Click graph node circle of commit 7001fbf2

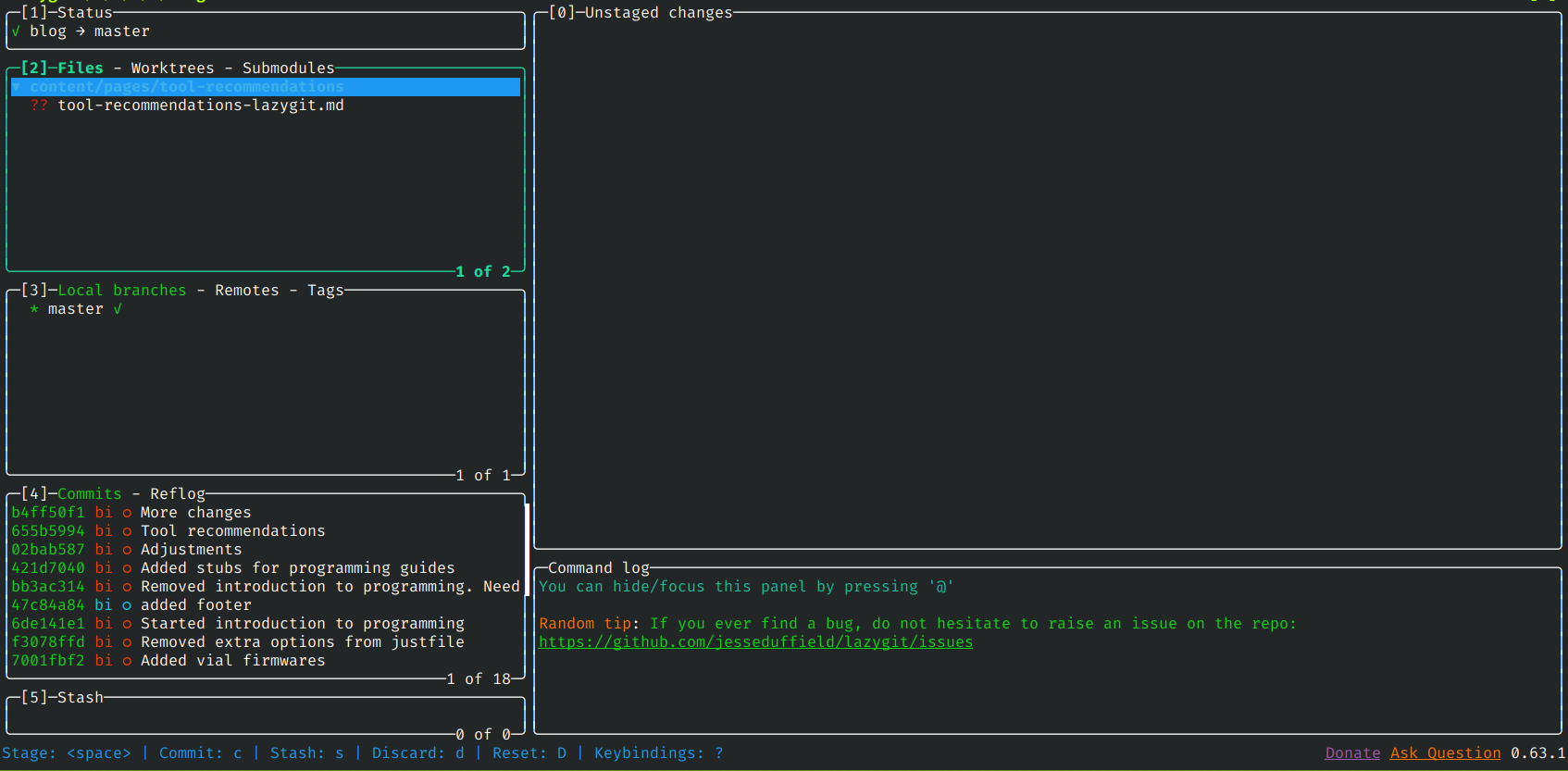tap(127, 661)
